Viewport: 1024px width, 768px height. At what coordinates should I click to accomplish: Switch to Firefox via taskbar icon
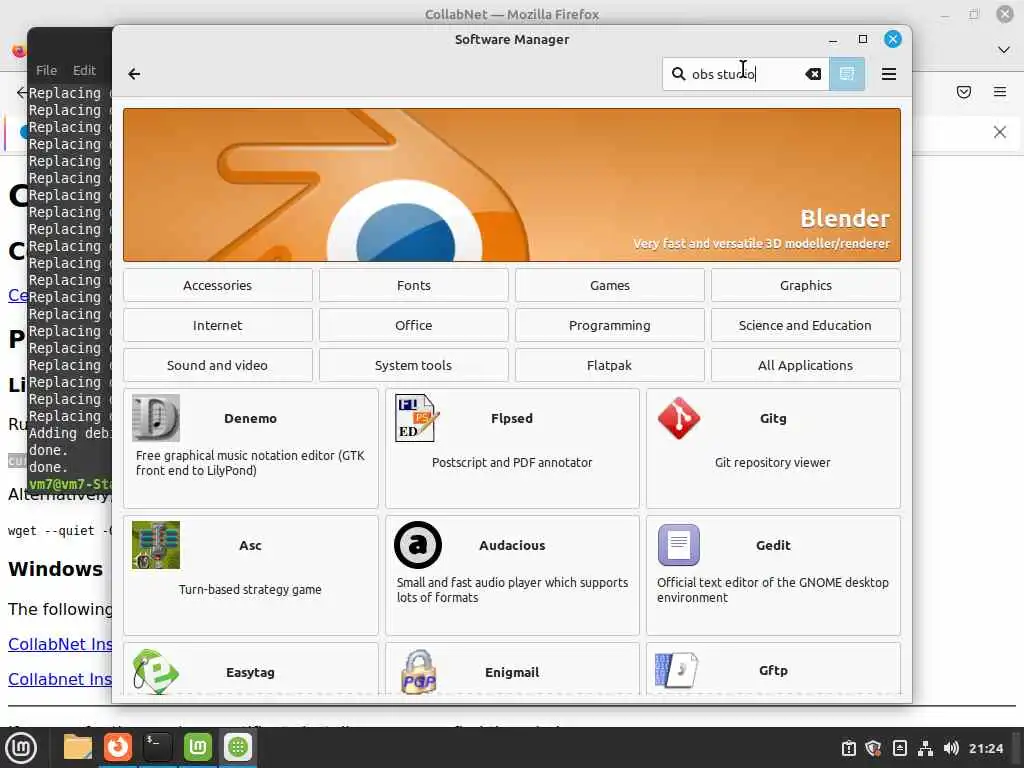point(118,747)
